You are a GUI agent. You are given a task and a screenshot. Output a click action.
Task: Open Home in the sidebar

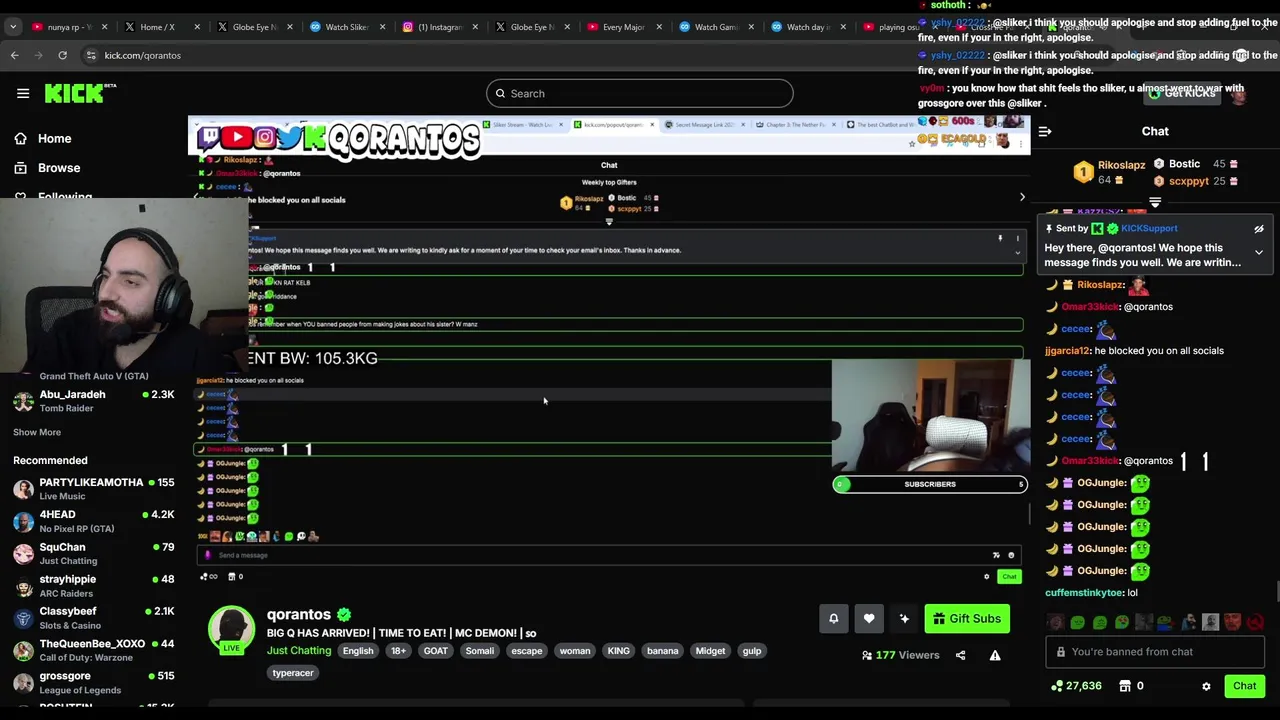(x=43, y=138)
